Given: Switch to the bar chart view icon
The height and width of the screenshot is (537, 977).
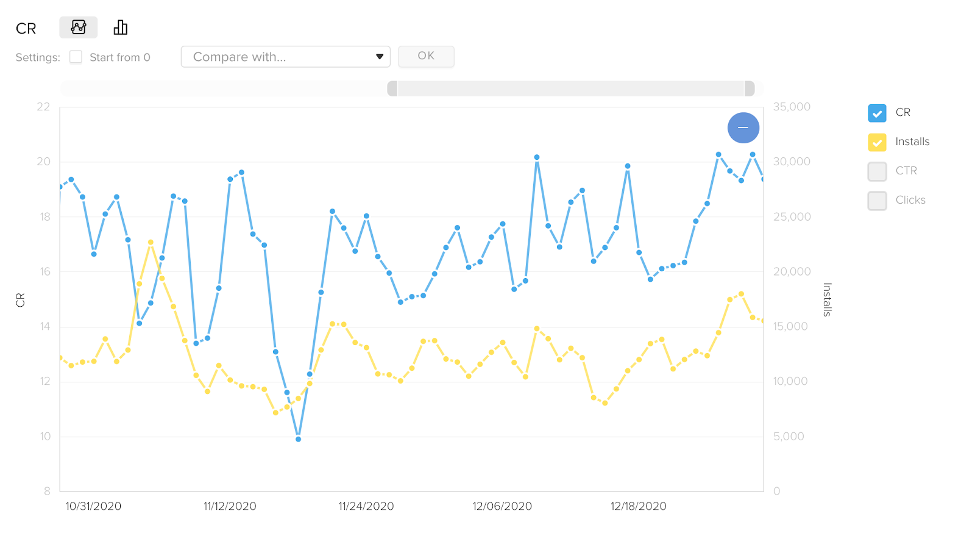Looking at the screenshot, I should [120, 27].
